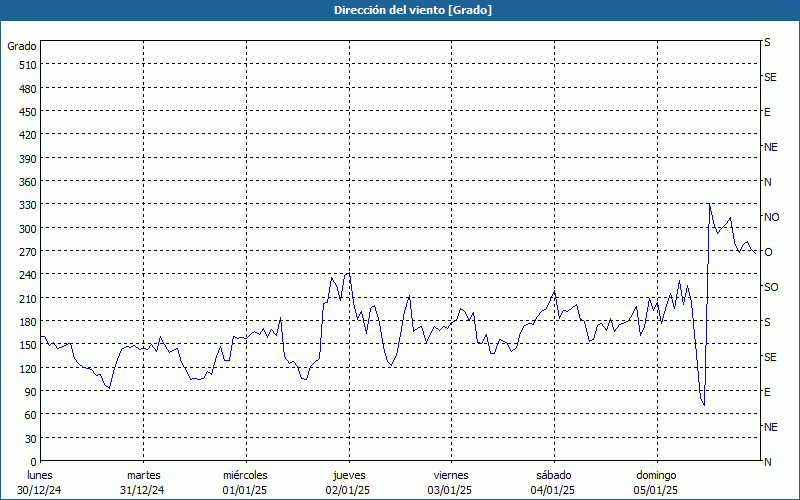Click the 'domingo' day label
The height and width of the screenshot is (500, 800).
pyautogui.click(x=656, y=475)
